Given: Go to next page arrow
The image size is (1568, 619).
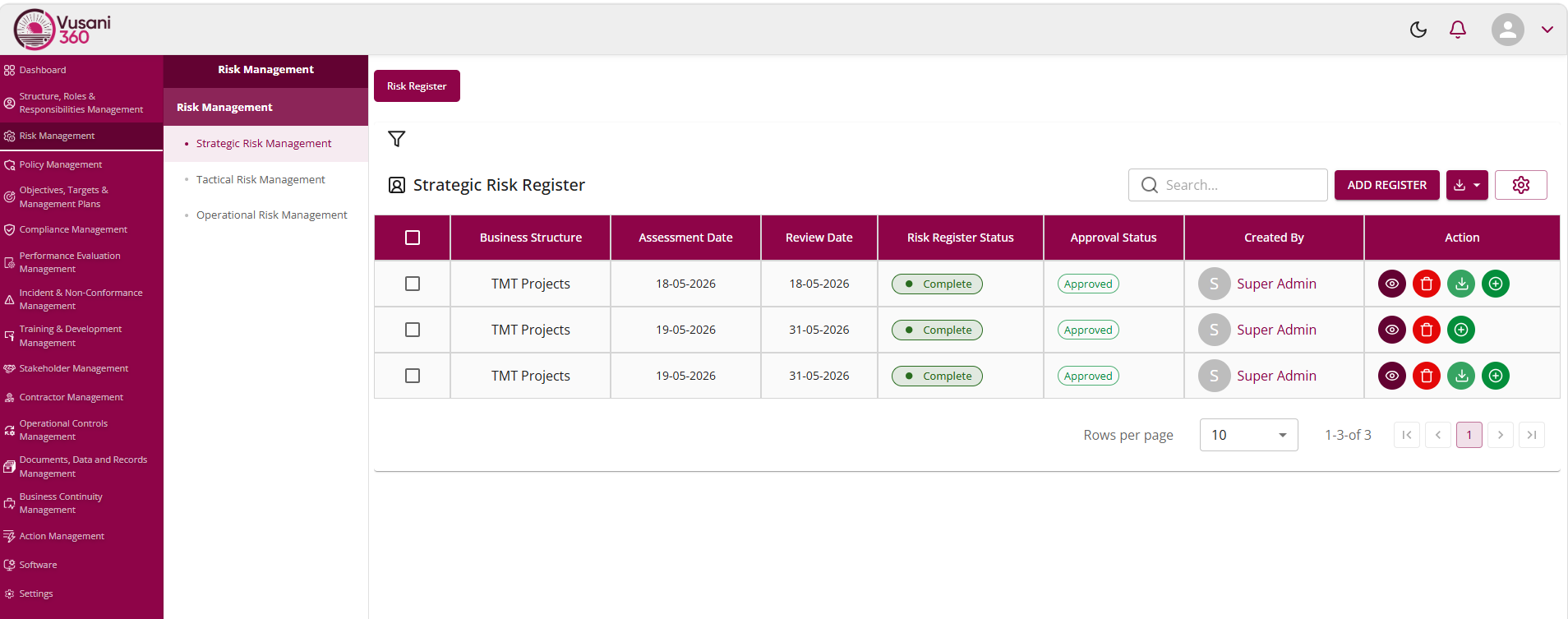Looking at the screenshot, I should tap(1501, 435).
